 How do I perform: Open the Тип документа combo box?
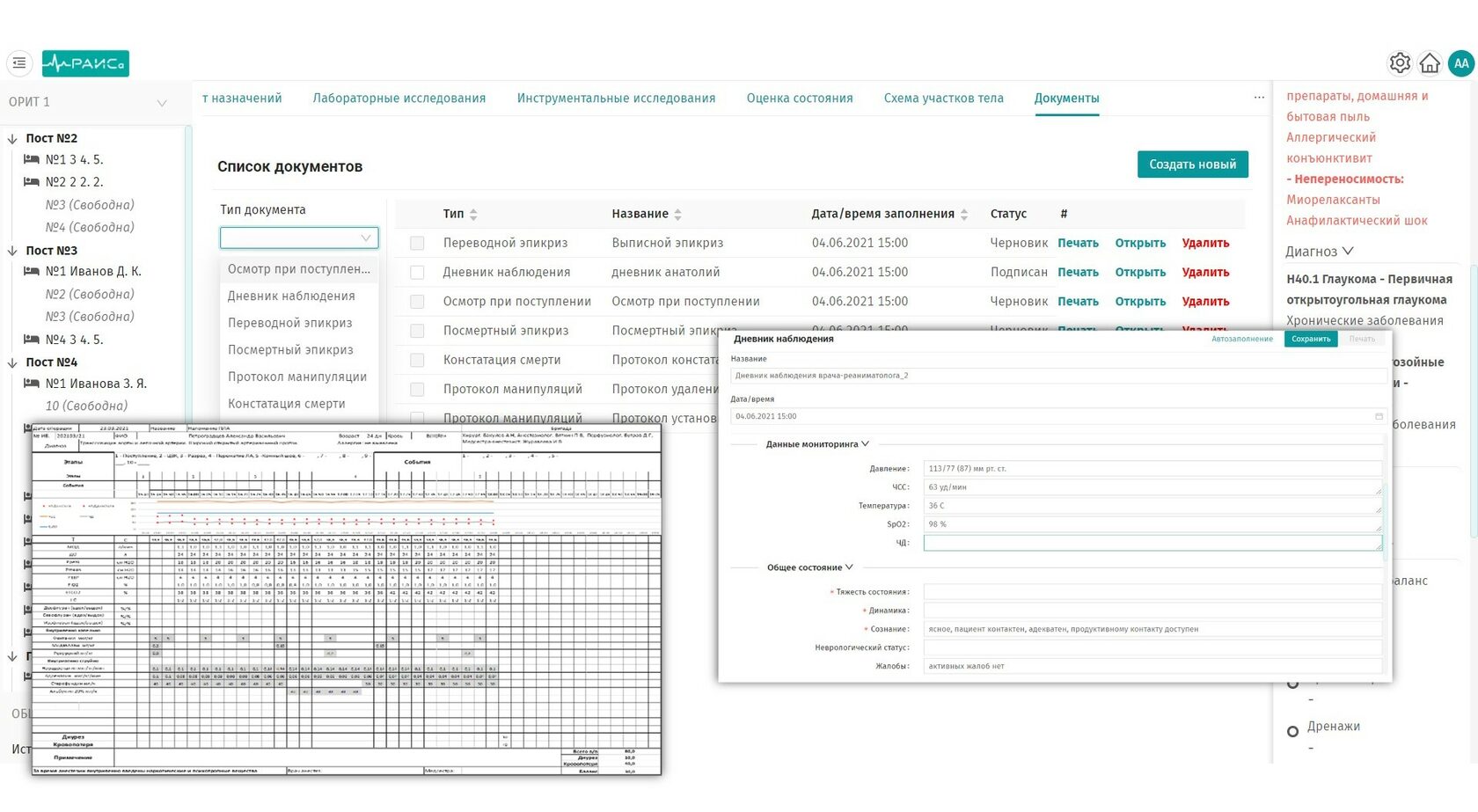tap(299, 238)
